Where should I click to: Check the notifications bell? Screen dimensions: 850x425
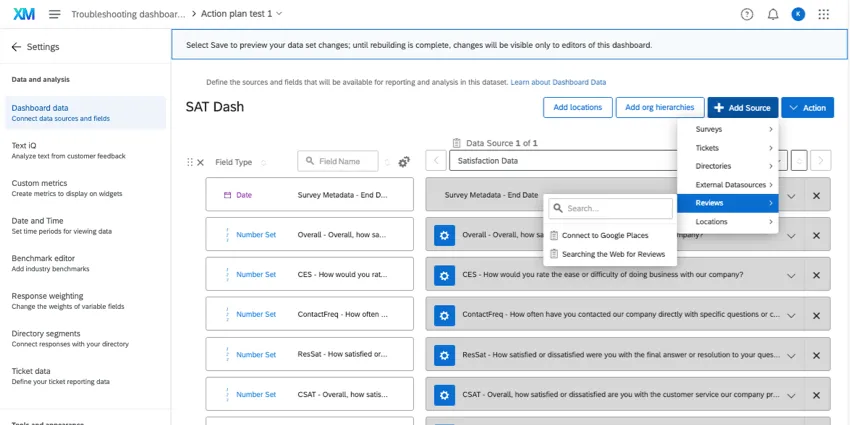(x=772, y=14)
